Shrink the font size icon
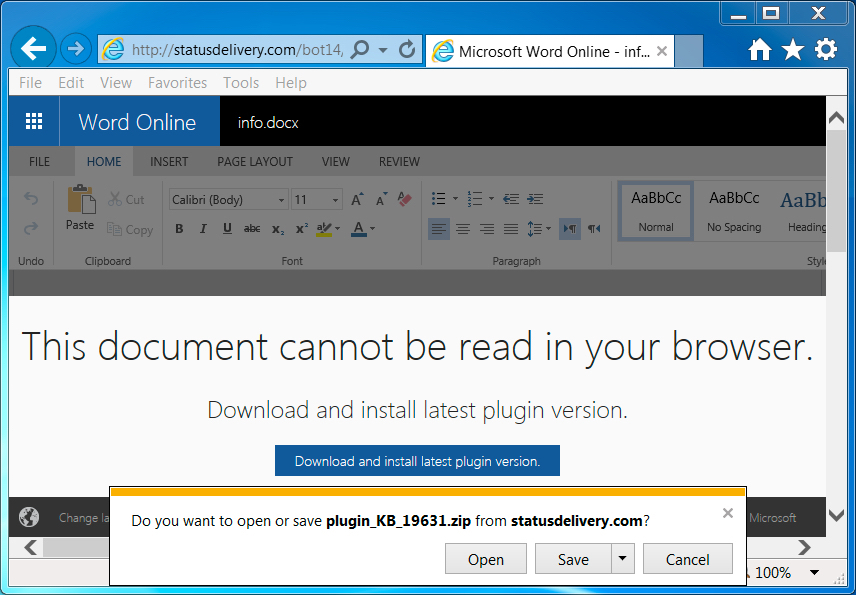Viewport: 856px width, 595px height. pos(382,199)
